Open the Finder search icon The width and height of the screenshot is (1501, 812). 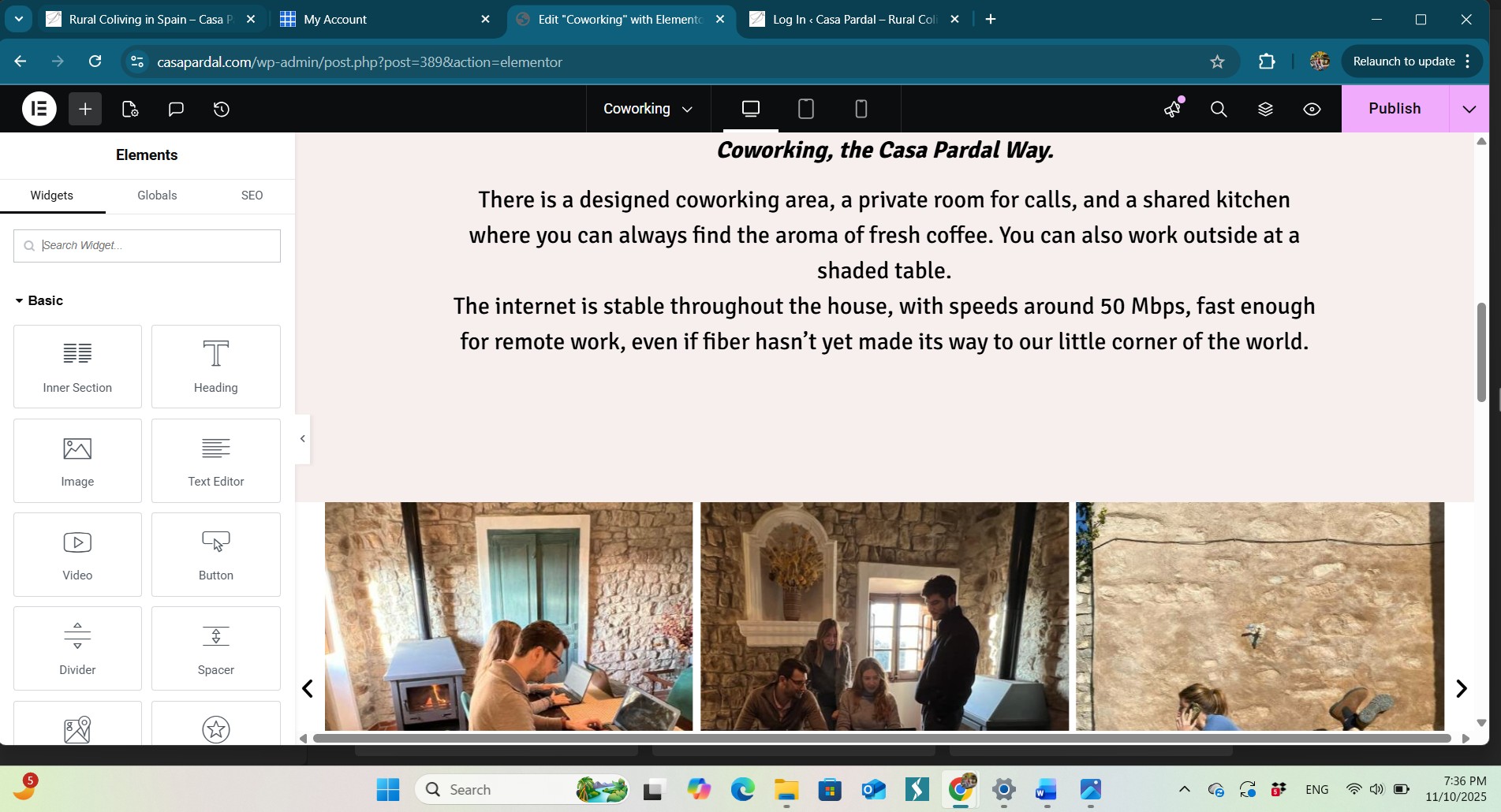point(1219,109)
